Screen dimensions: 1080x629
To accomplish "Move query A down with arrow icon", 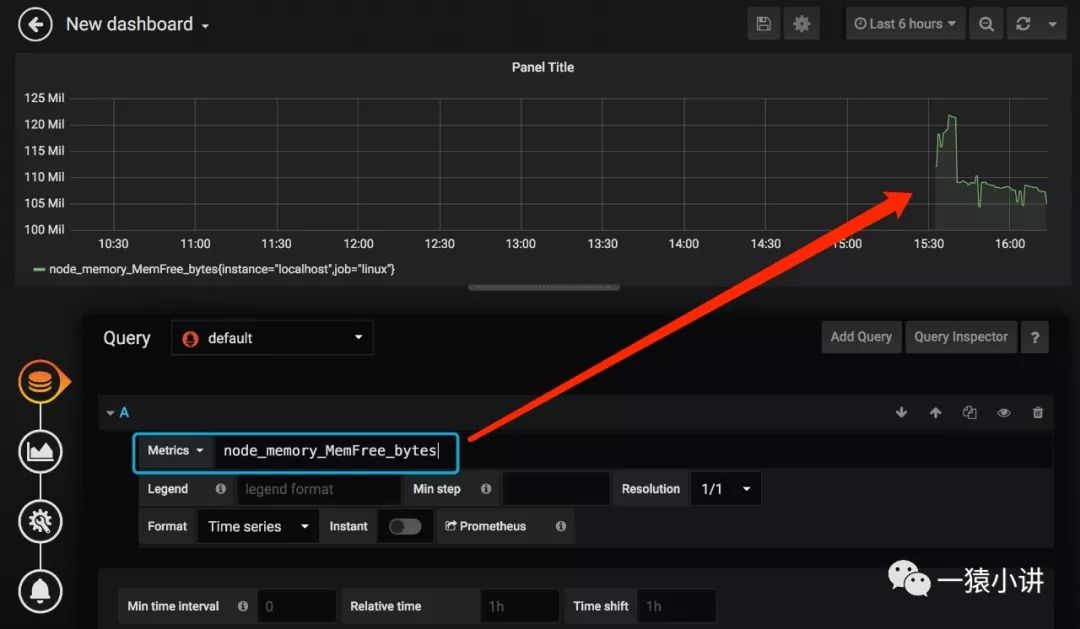I will [x=901, y=413].
